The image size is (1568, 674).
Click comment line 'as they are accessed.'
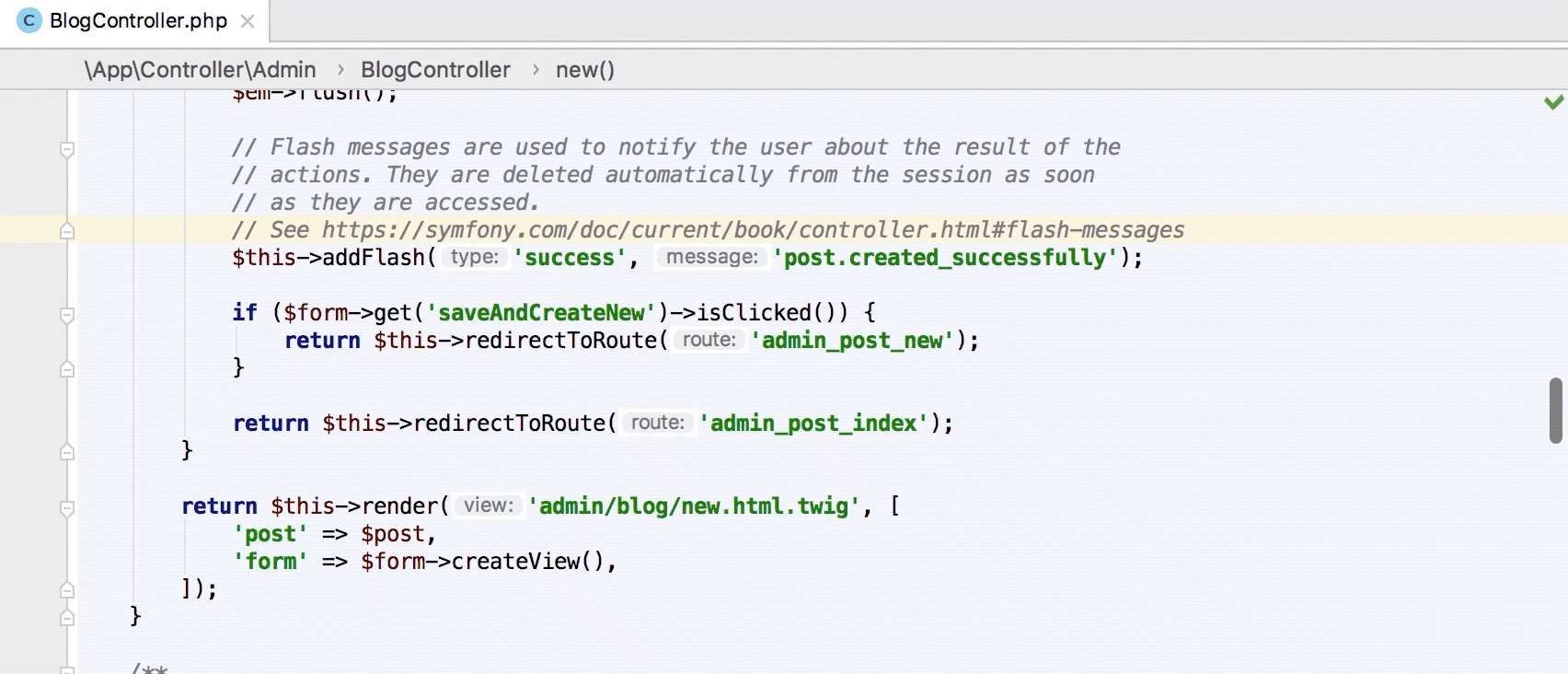pos(386,203)
